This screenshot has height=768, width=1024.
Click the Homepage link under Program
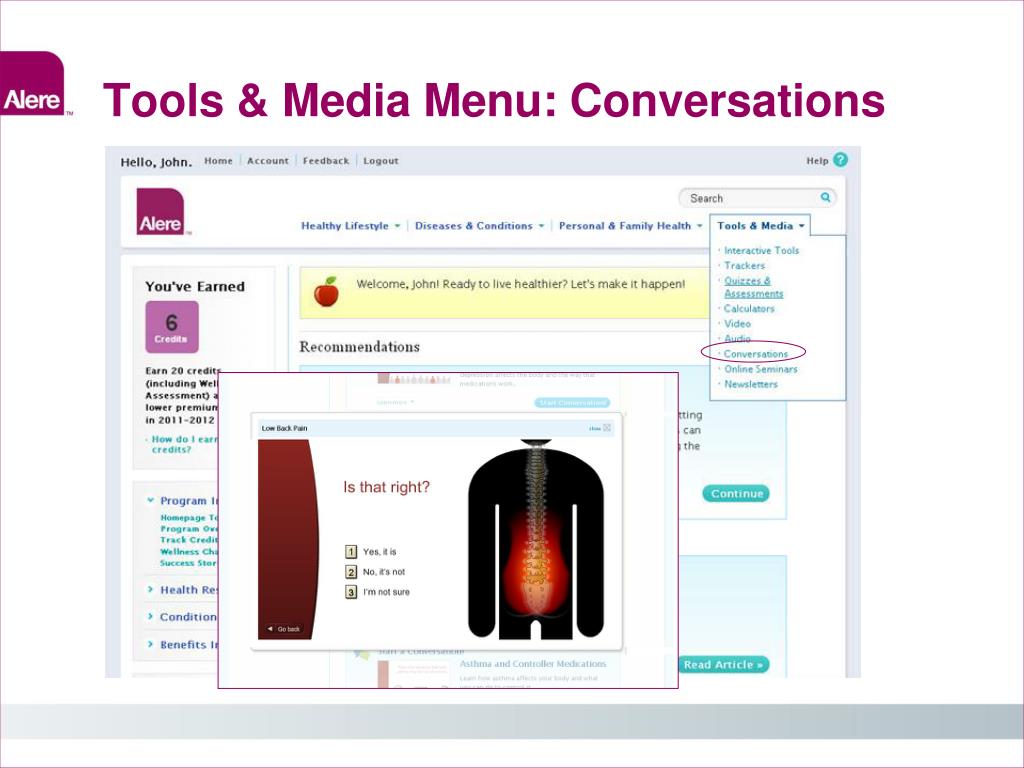[189, 517]
